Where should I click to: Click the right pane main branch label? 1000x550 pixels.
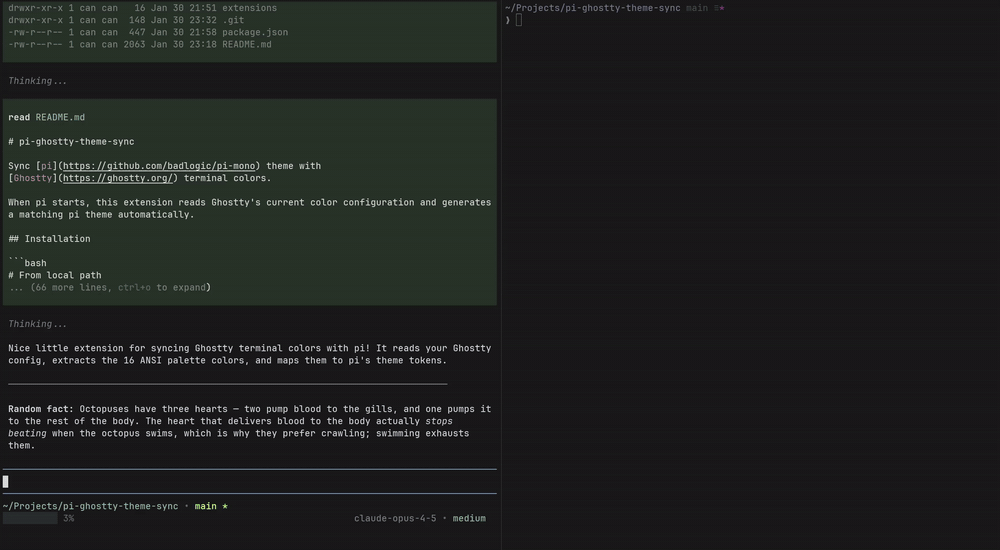[697, 8]
